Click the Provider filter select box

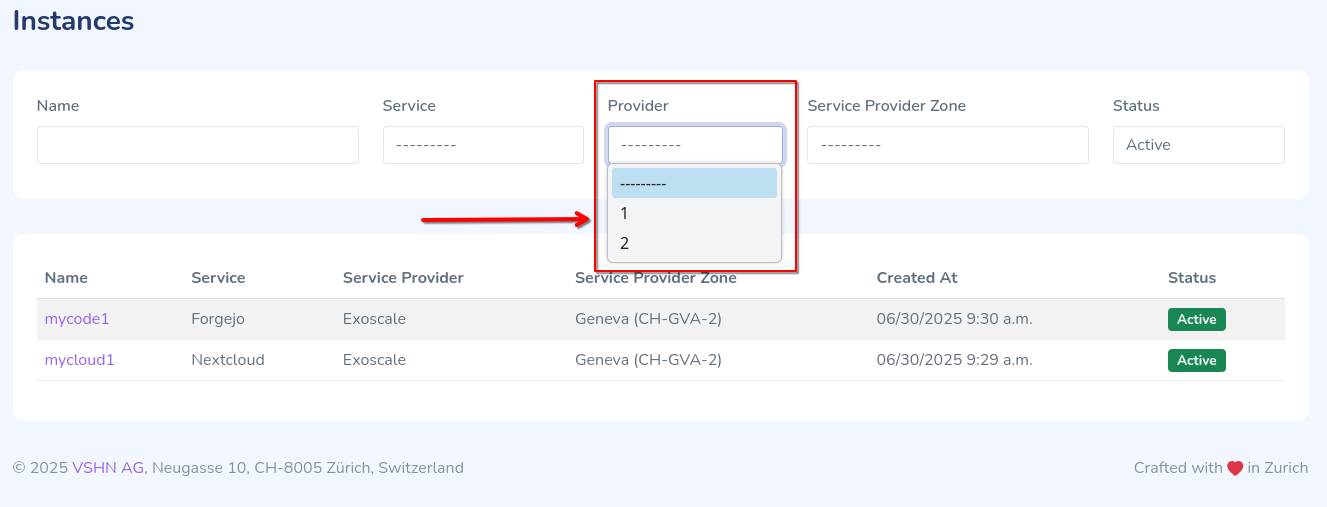tap(695, 145)
